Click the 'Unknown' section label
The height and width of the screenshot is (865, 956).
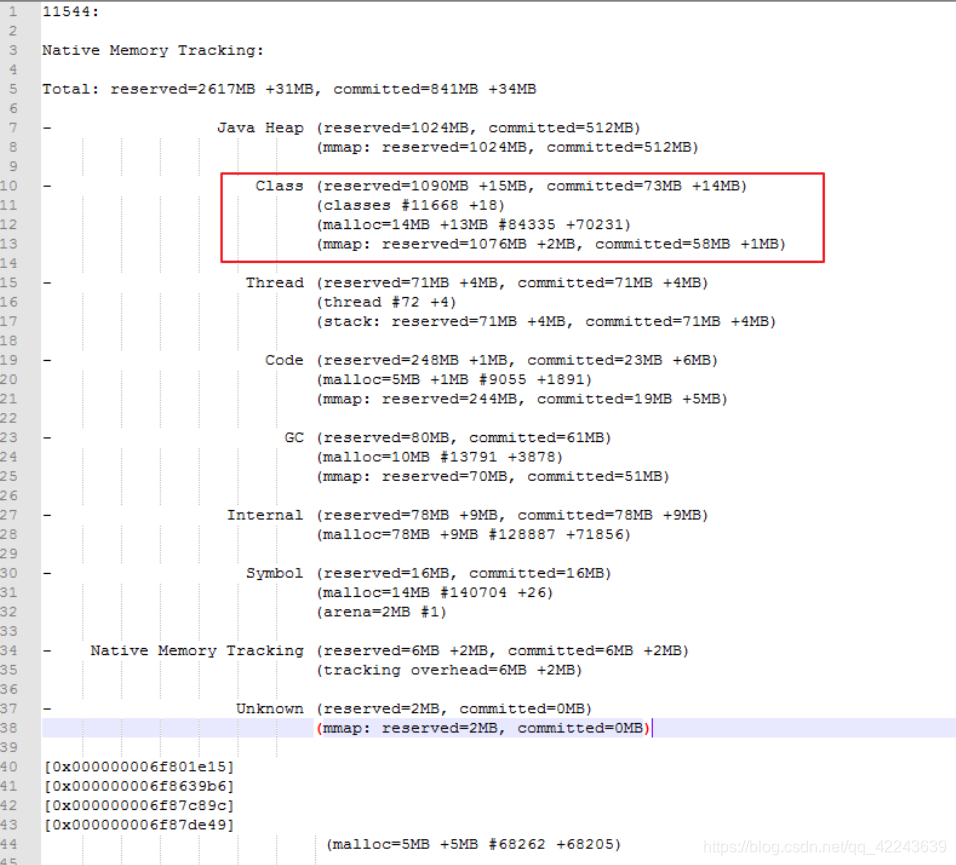[270, 709]
